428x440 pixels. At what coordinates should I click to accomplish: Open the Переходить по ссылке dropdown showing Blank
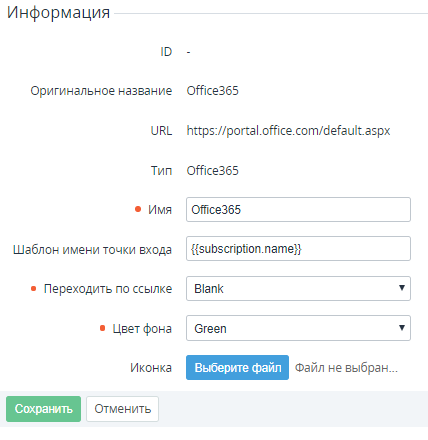[298, 288]
